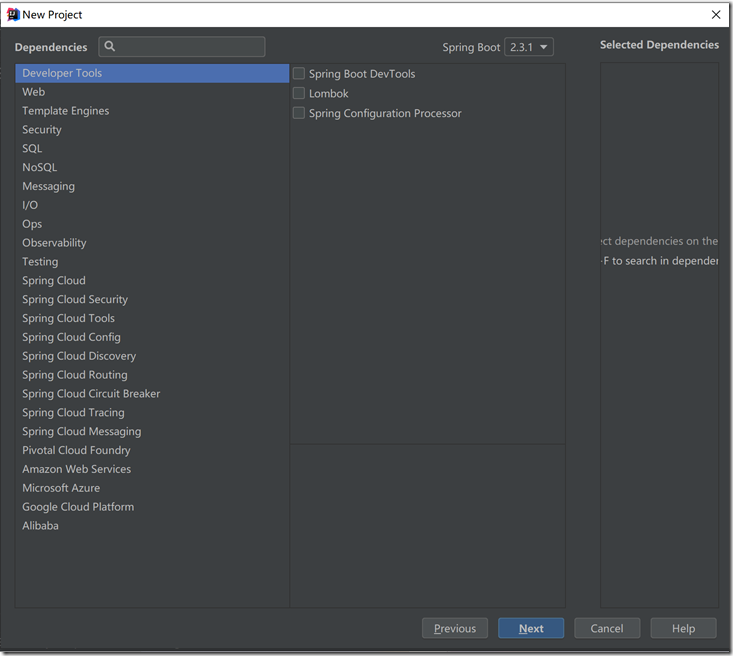Open Spring Cloud Security category

click(152, 299)
